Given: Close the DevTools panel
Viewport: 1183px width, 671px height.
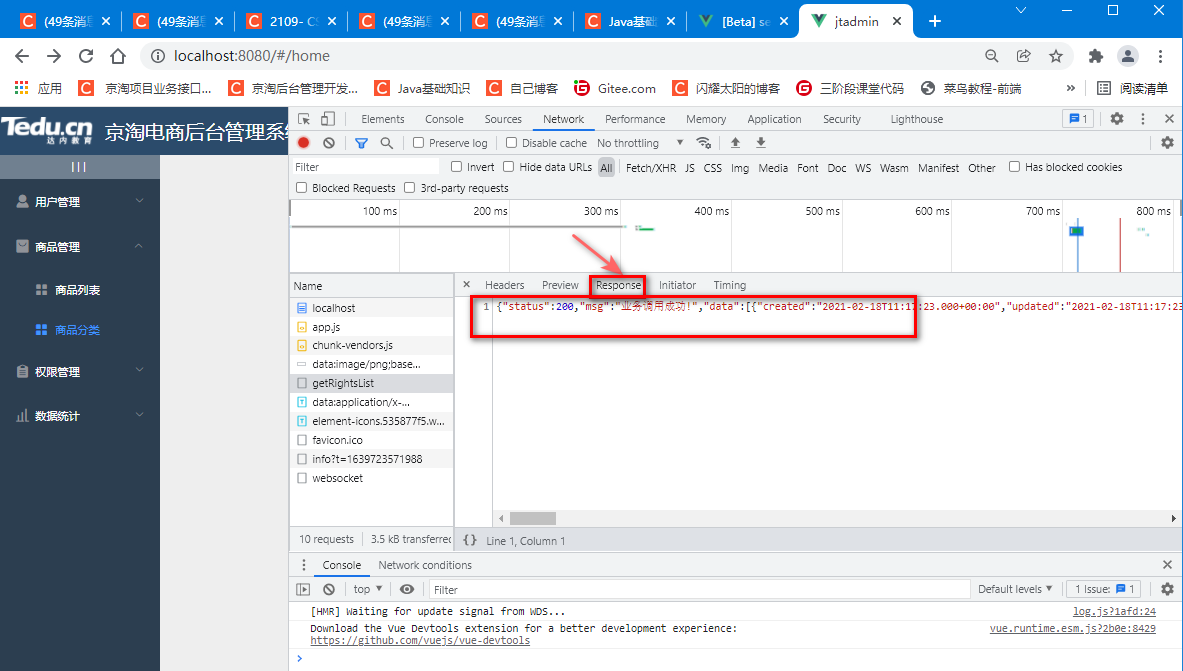Looking at the screenshot, I should [x=1169, y=119].
